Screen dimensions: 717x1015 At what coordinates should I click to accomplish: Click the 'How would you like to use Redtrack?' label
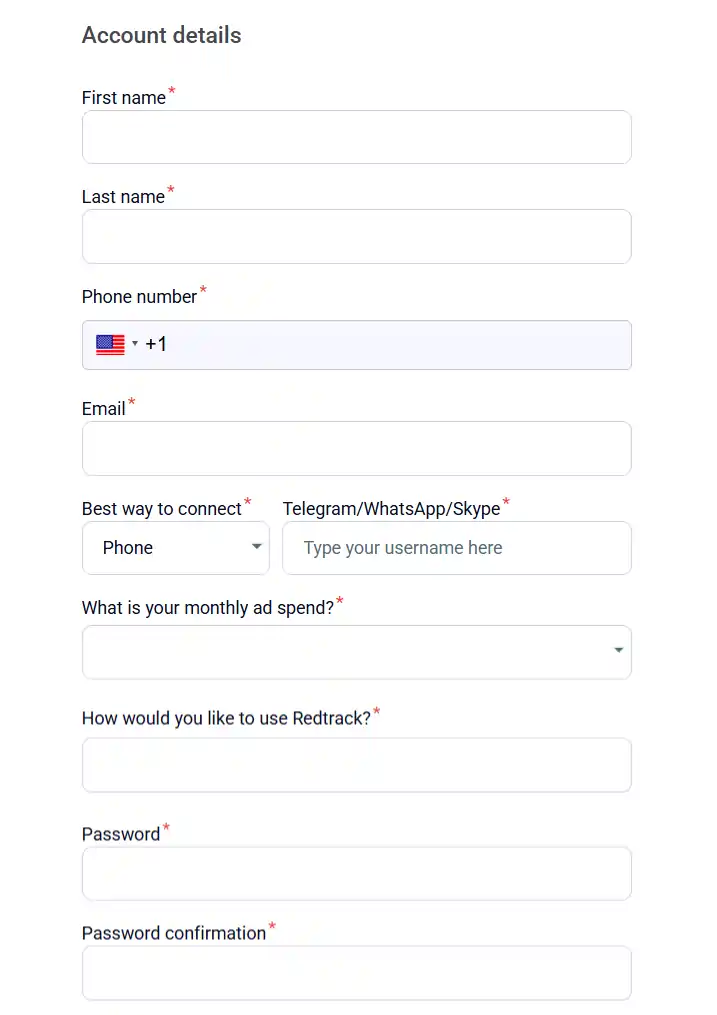click(226, 718)
